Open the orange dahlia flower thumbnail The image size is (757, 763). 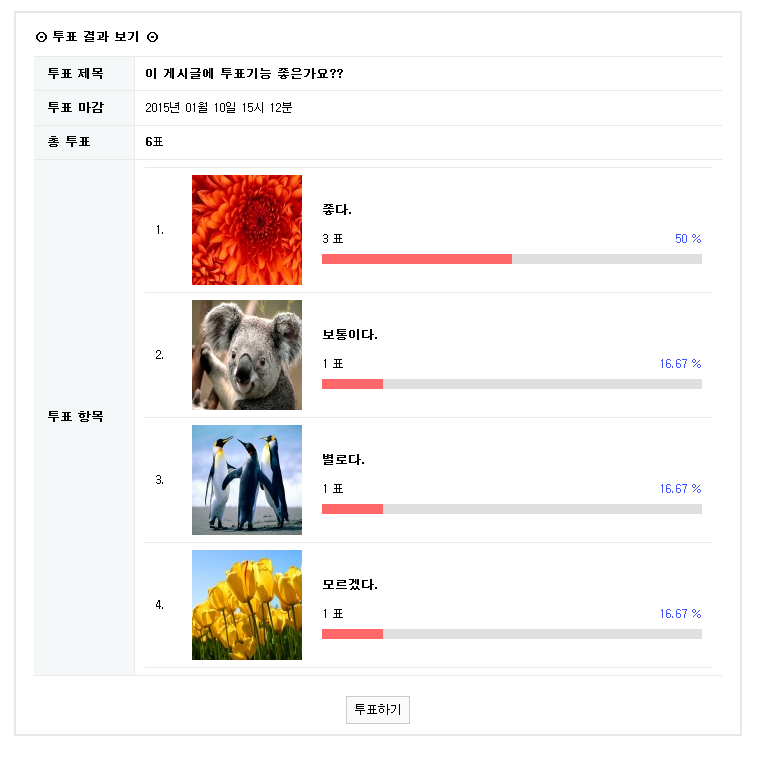[246, 230]
